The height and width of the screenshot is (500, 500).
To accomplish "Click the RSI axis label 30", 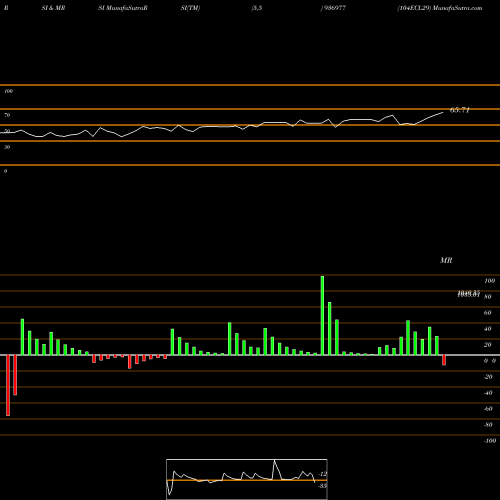I will pos(7,147).
